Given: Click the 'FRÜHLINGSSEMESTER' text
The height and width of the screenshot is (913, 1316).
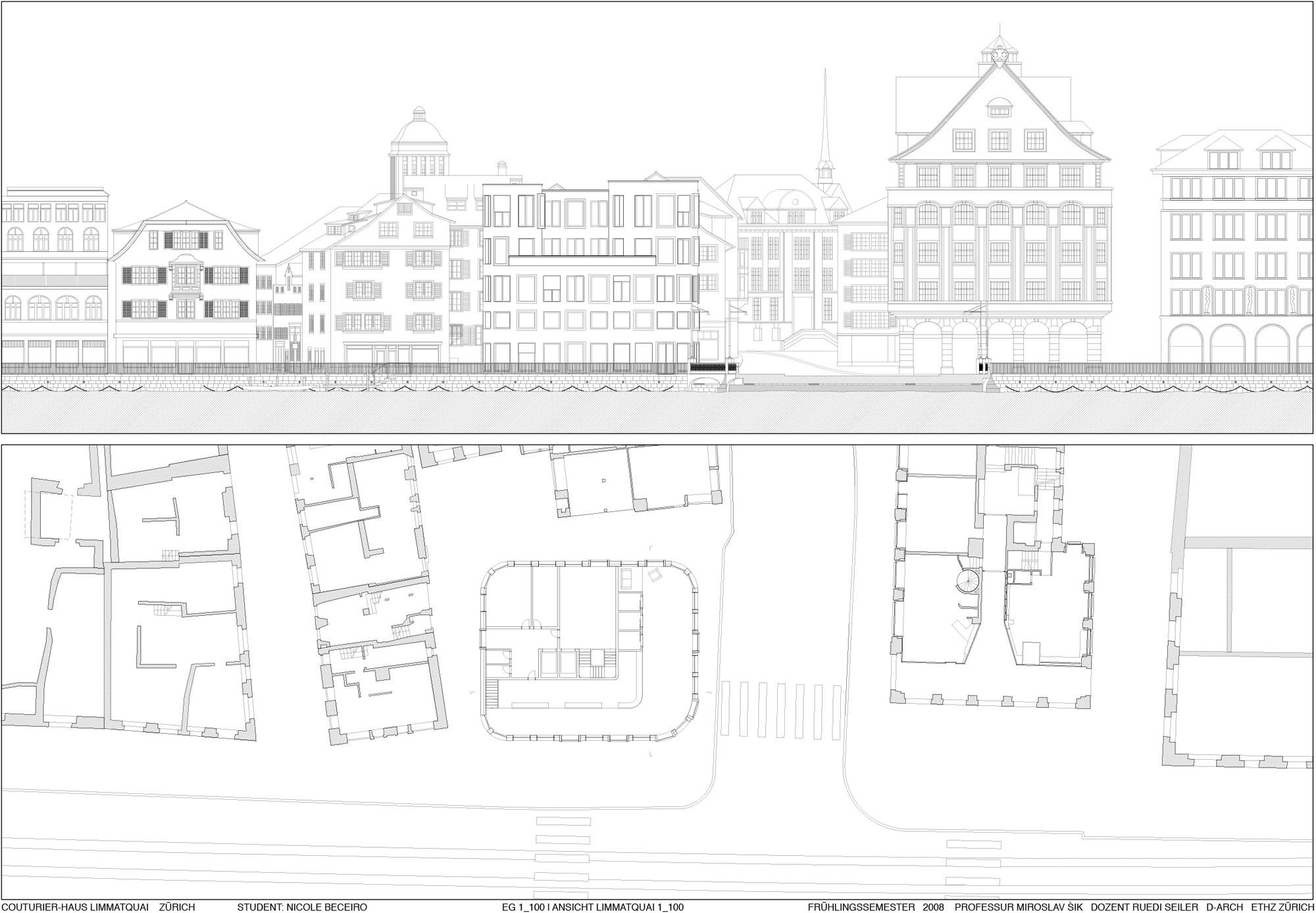Looking at the screenshot, I should coord(861,907).
